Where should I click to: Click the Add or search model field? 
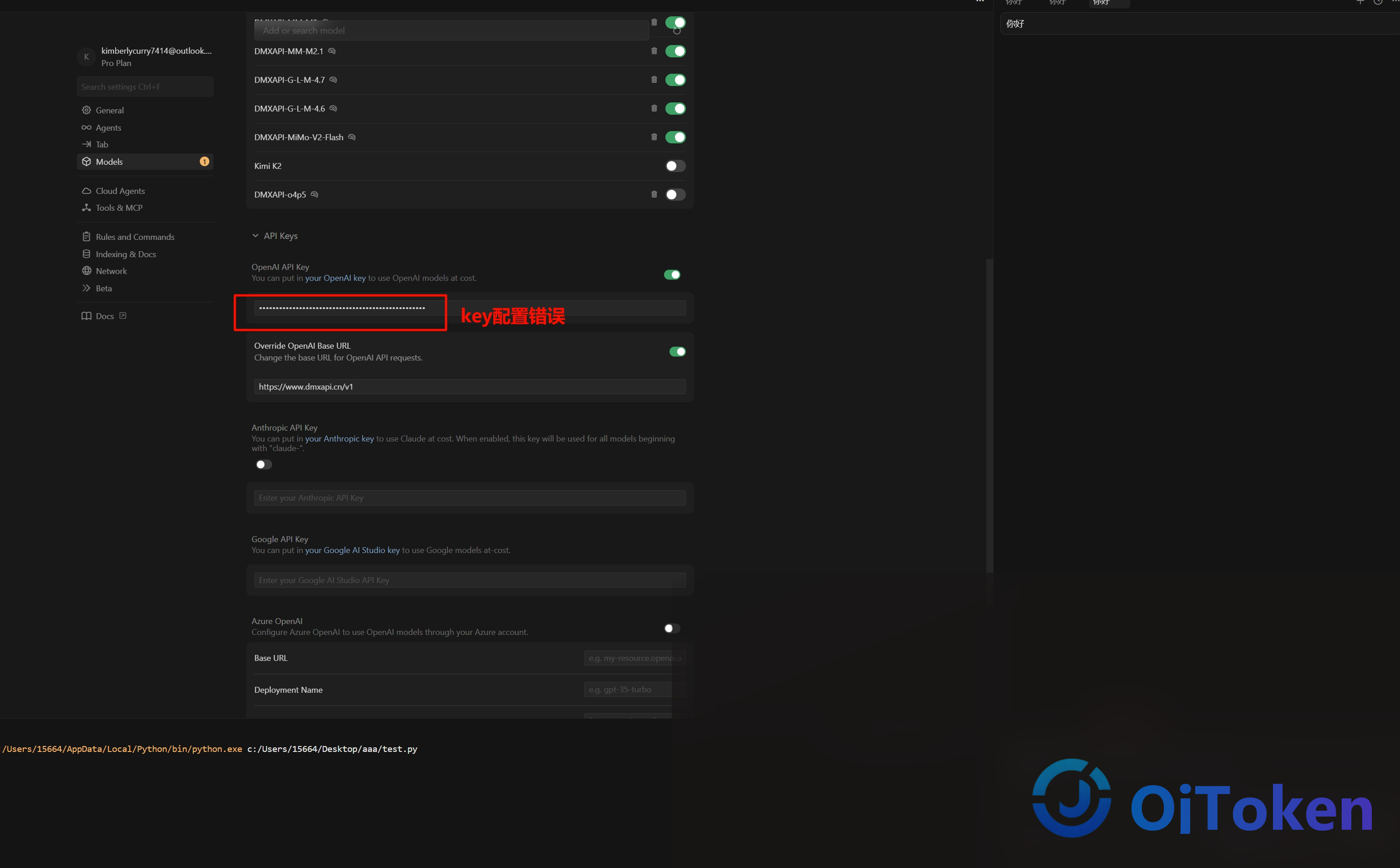(x=451, y=30)
